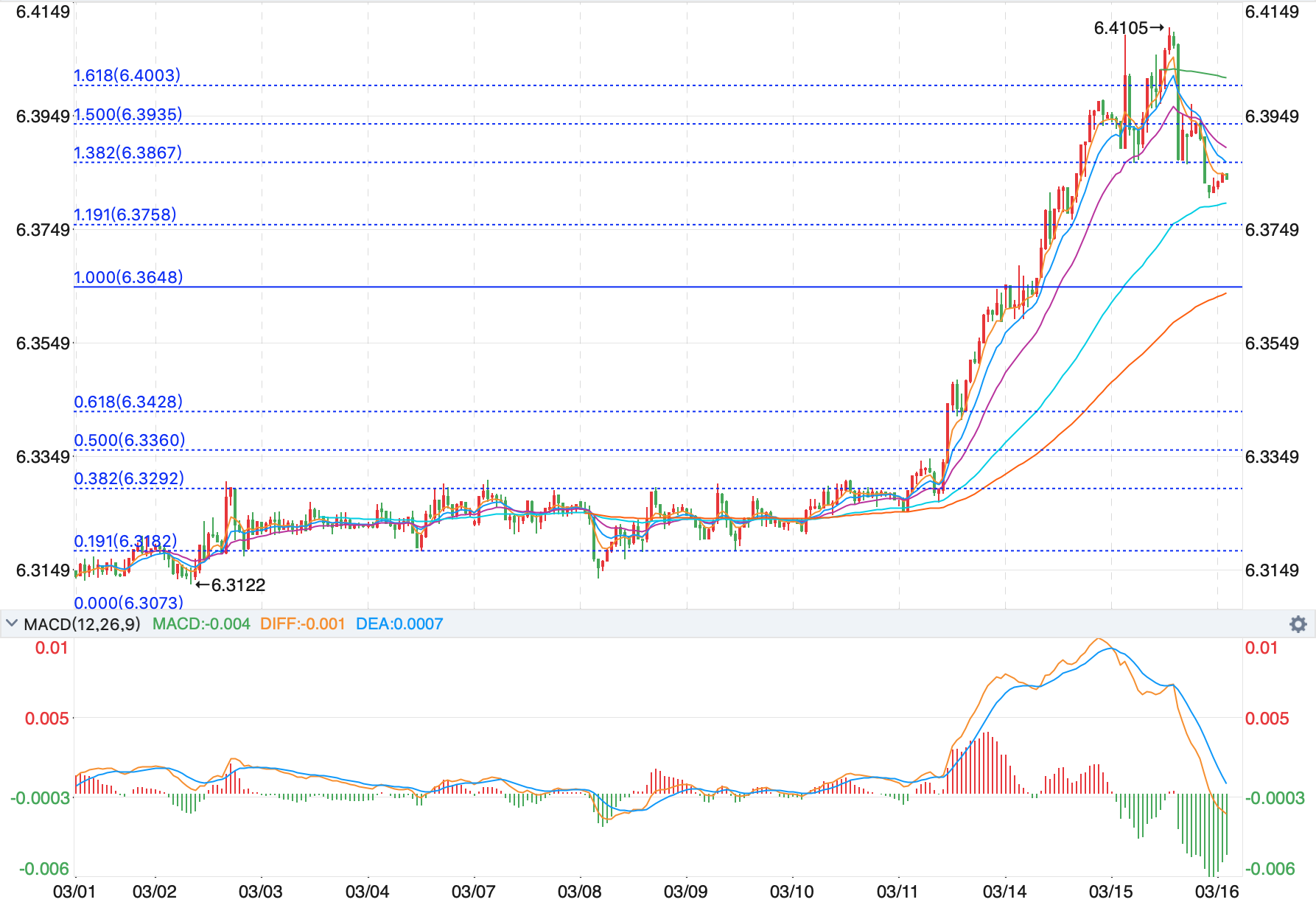Click the 03/10 date on time axis

coord(792,892)
